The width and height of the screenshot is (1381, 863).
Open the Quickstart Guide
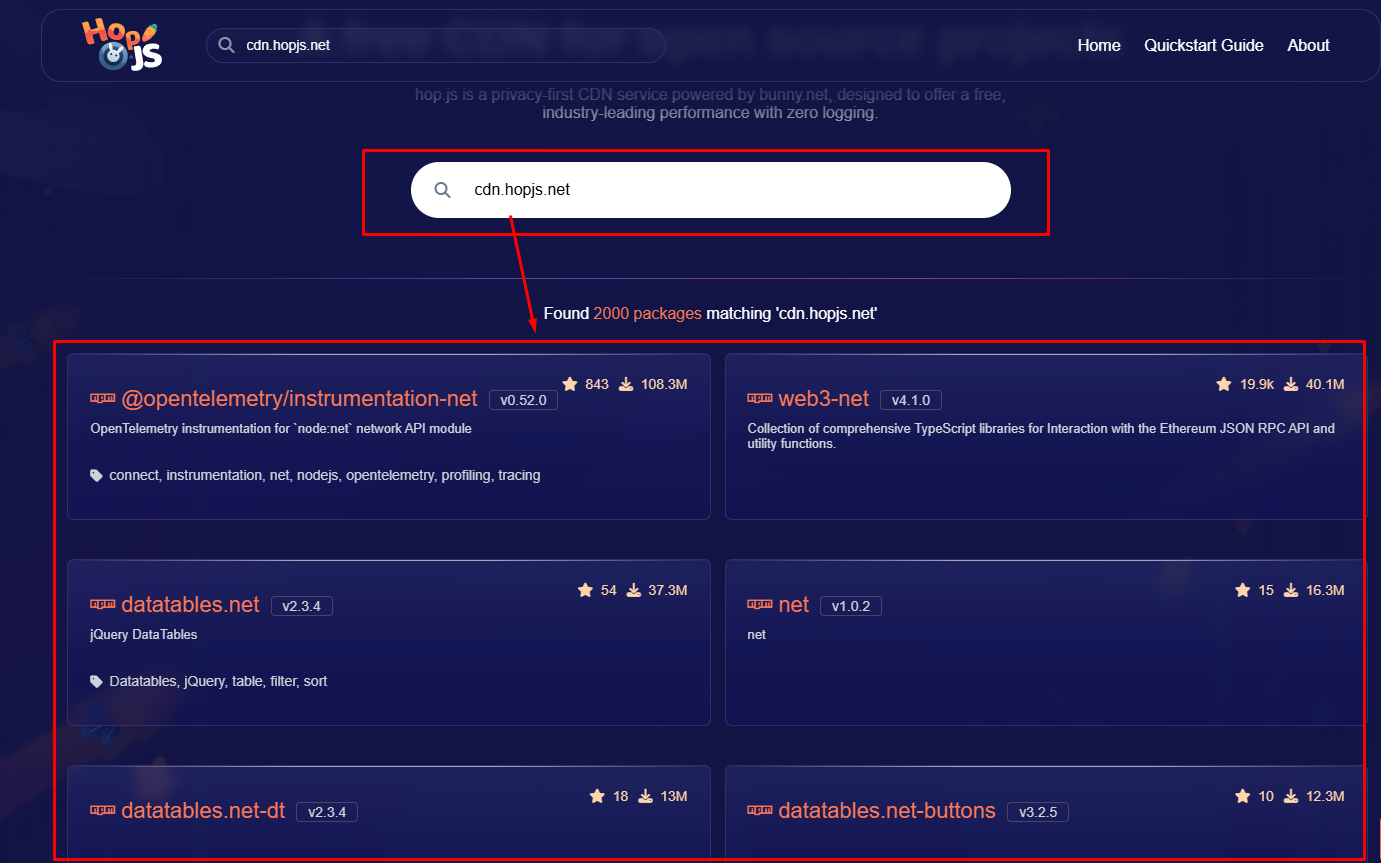coord(1204,45)
